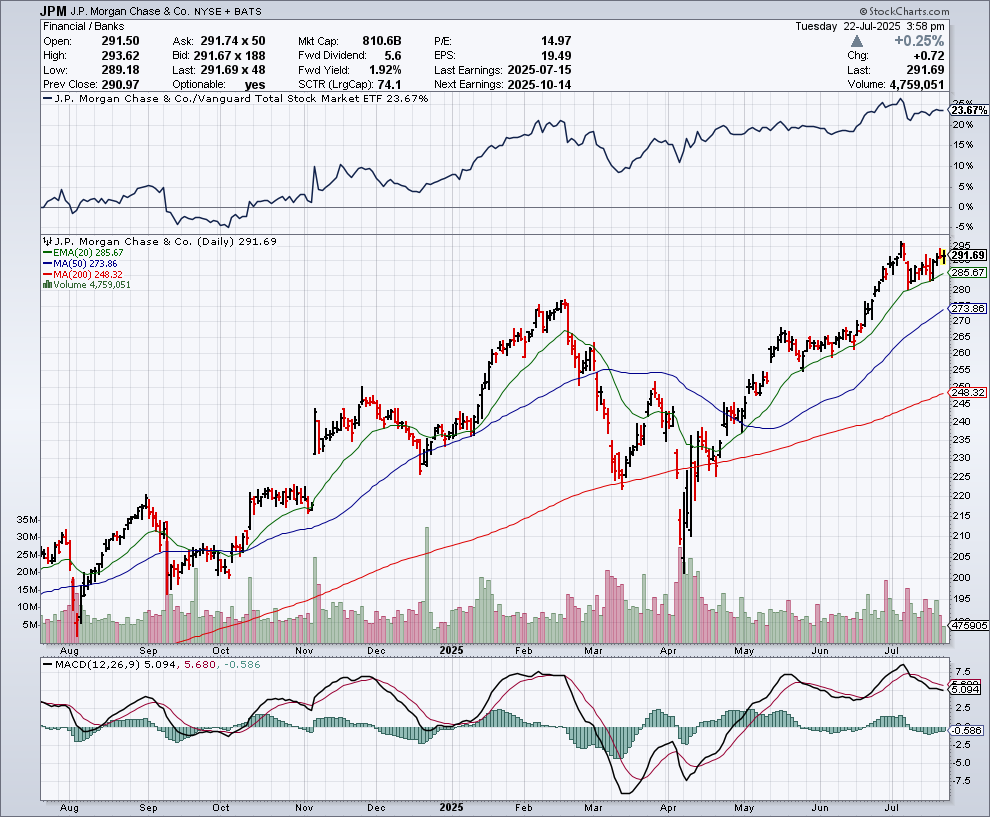Click the 280 label on the price axis
Viewport: 990px width, 817px height.
point(962,290)
